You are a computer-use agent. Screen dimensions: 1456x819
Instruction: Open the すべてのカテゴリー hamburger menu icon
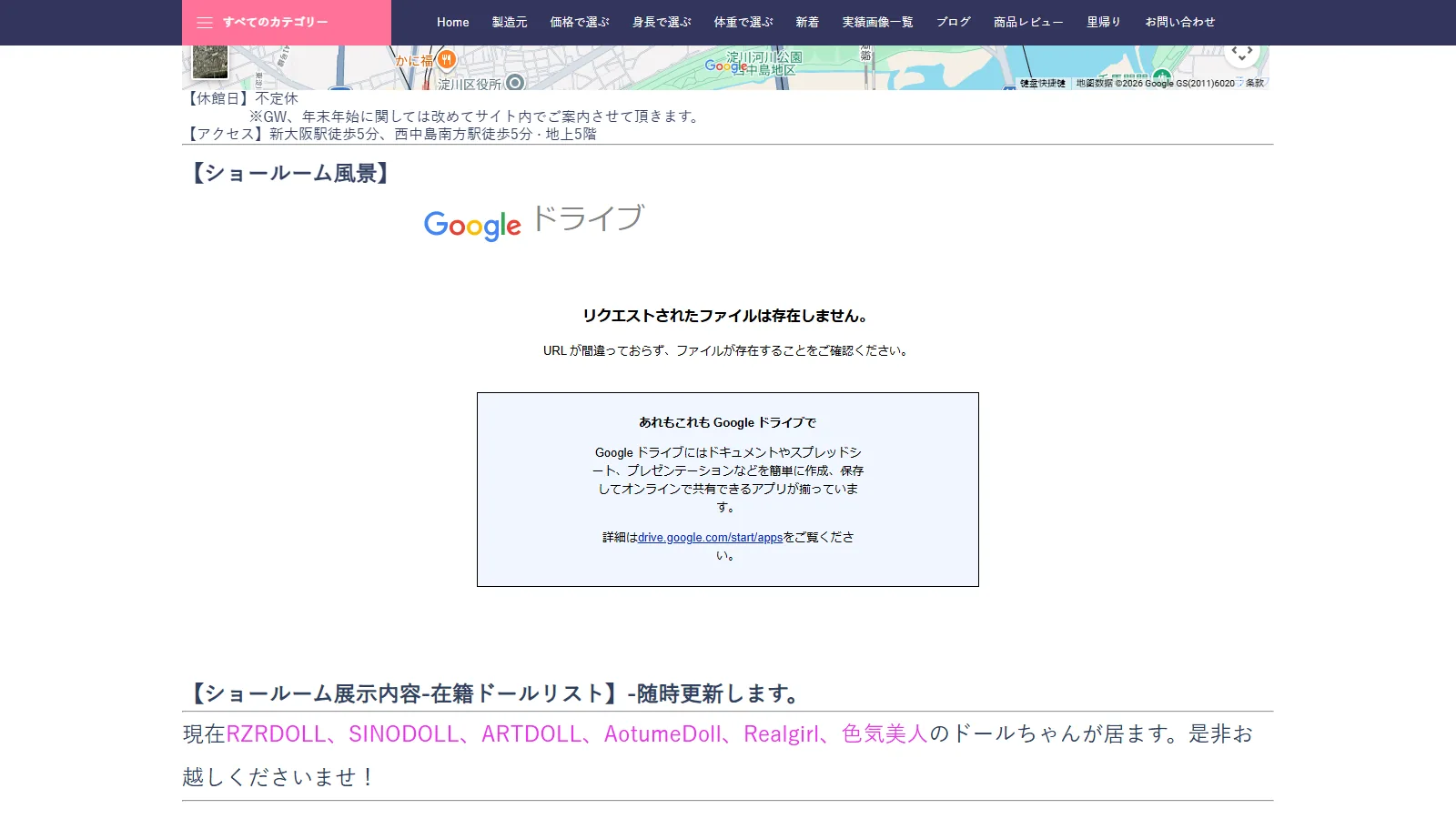[x=205, y=23]
